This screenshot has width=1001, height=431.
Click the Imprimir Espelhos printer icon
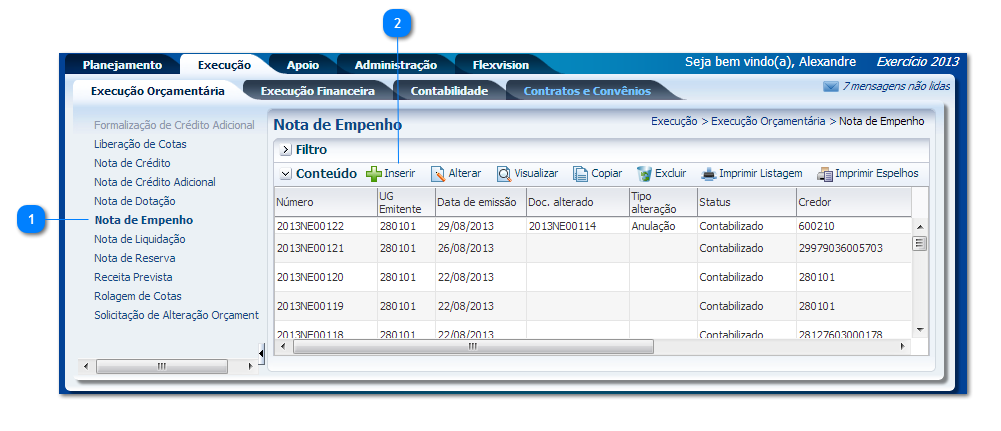pyautogui.click(x=825, y=174)
